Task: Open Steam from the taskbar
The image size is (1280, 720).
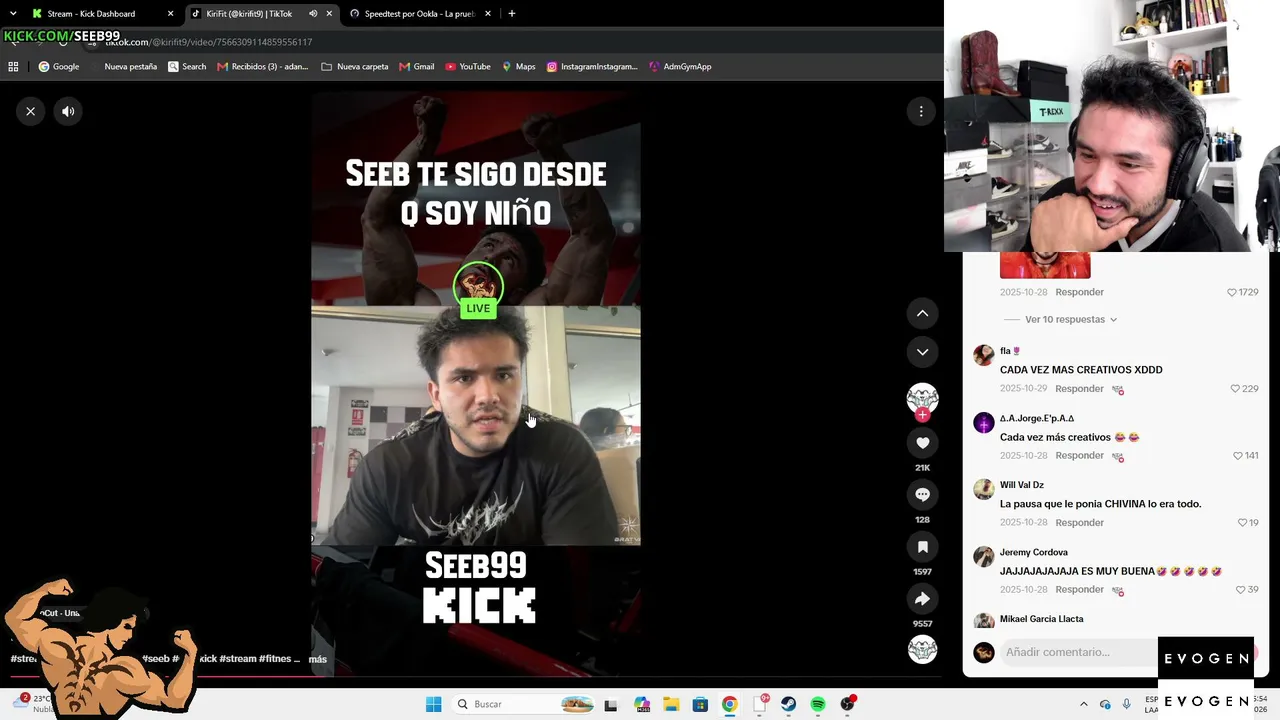Action: 788,704
